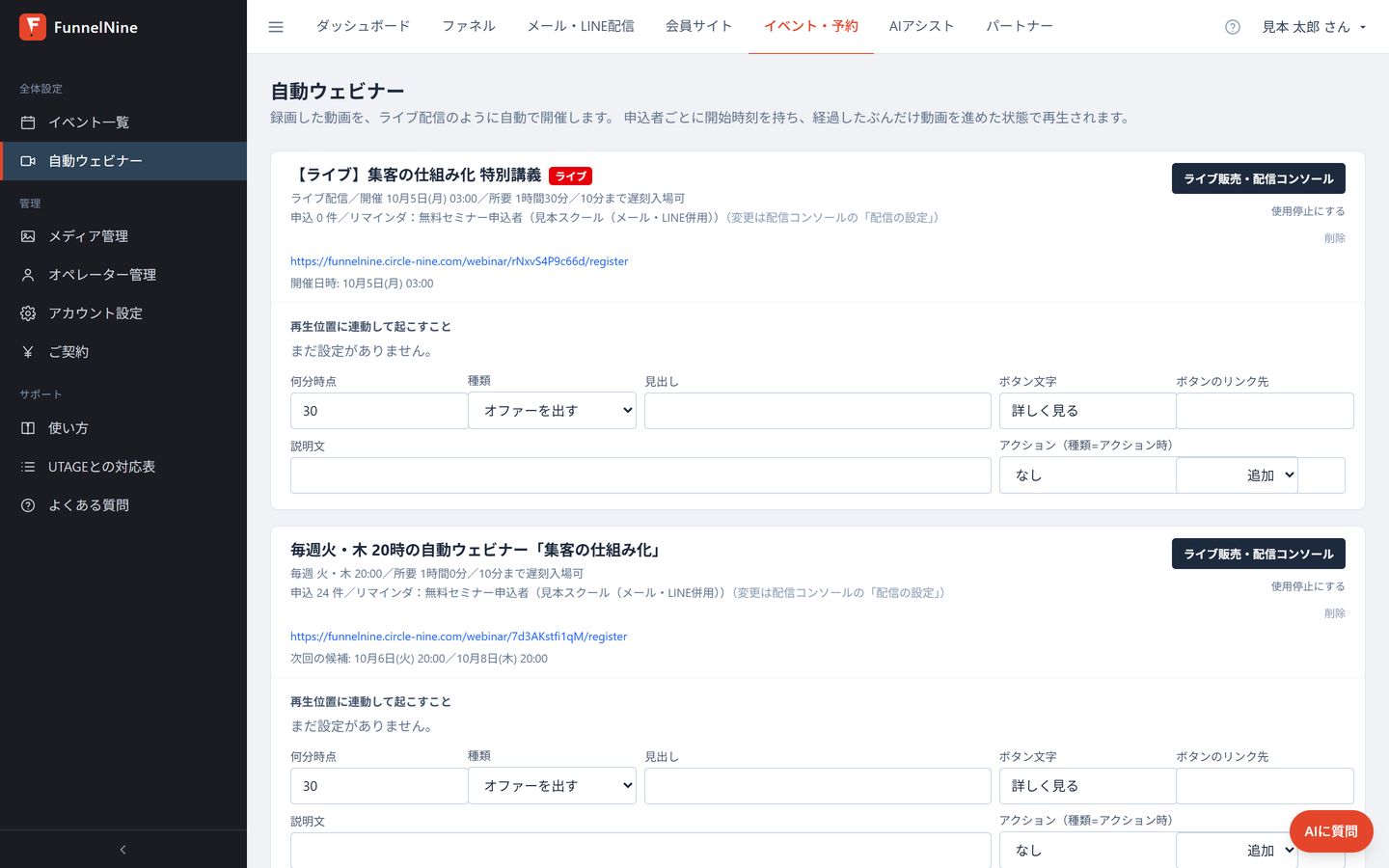
Task: Click the list icon beside UTAGEとの対応表
Action: [28, 467]
